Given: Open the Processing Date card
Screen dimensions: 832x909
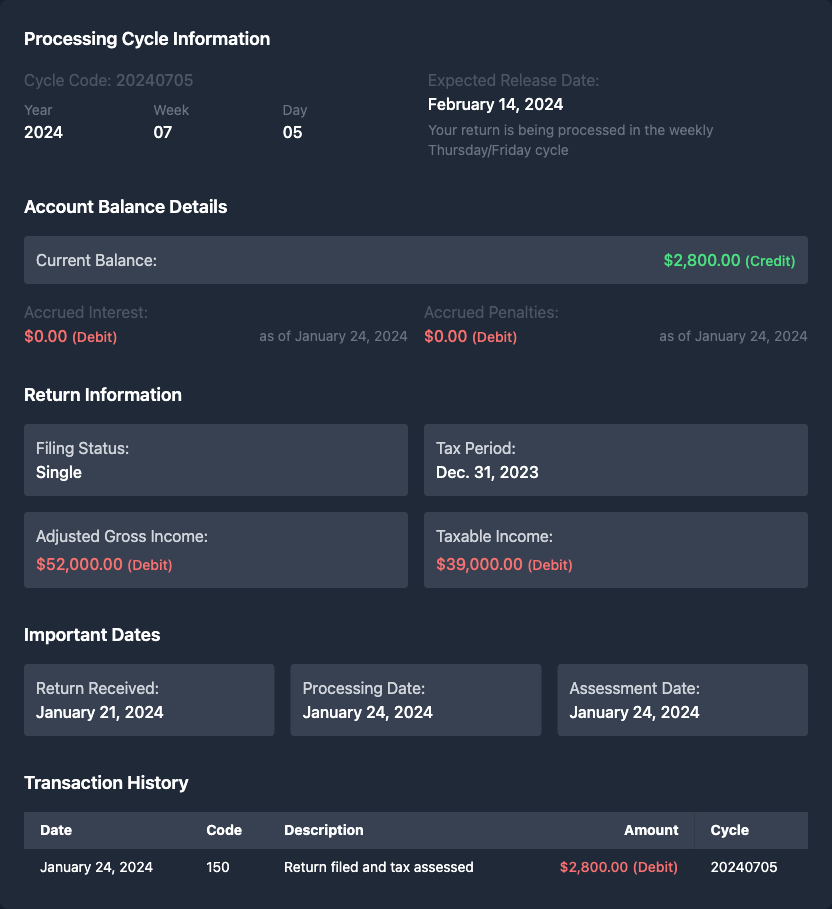Looking at the screenshot, I should click(x=415, y=700).
